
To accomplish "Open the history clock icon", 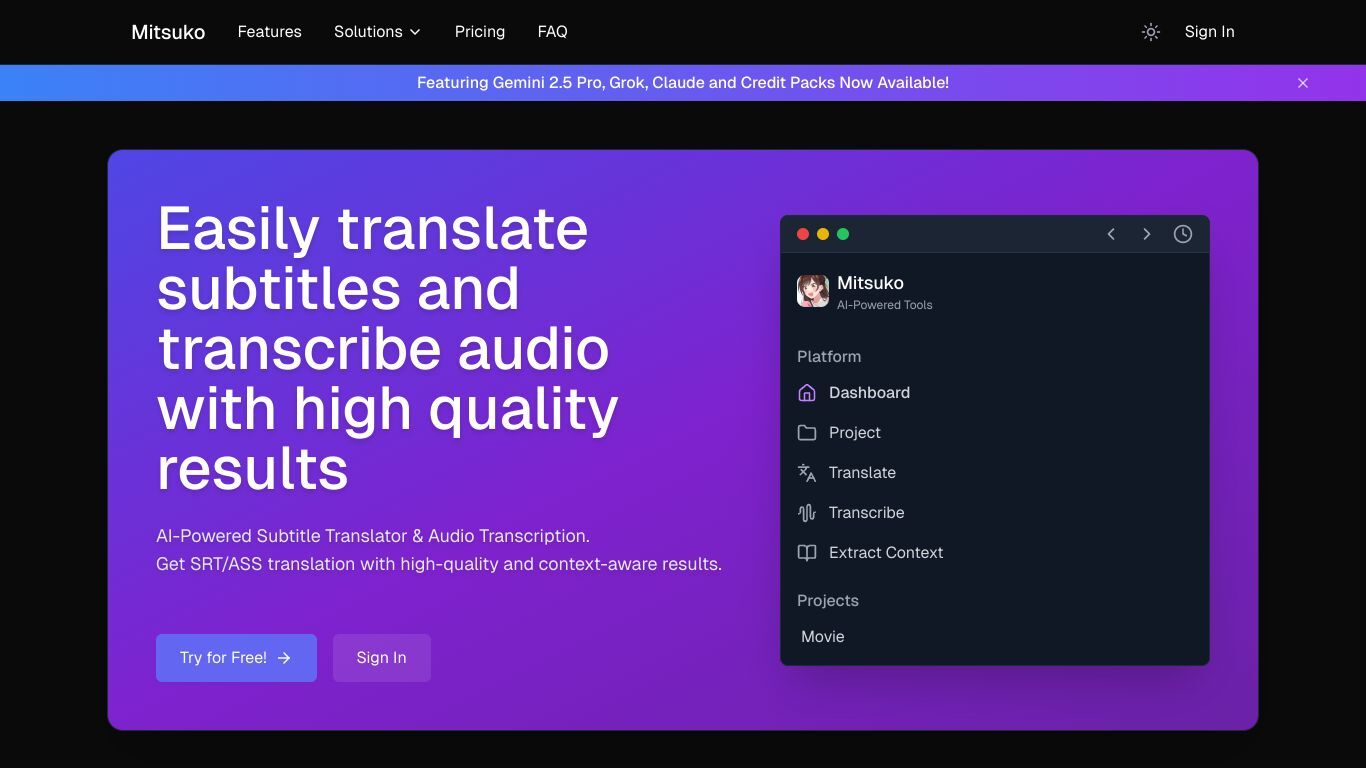I will point(1183,234).
